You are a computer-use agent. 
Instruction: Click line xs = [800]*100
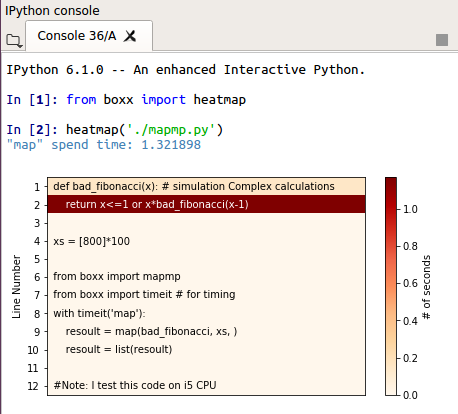pyautogui.click(x=91, y=241)
